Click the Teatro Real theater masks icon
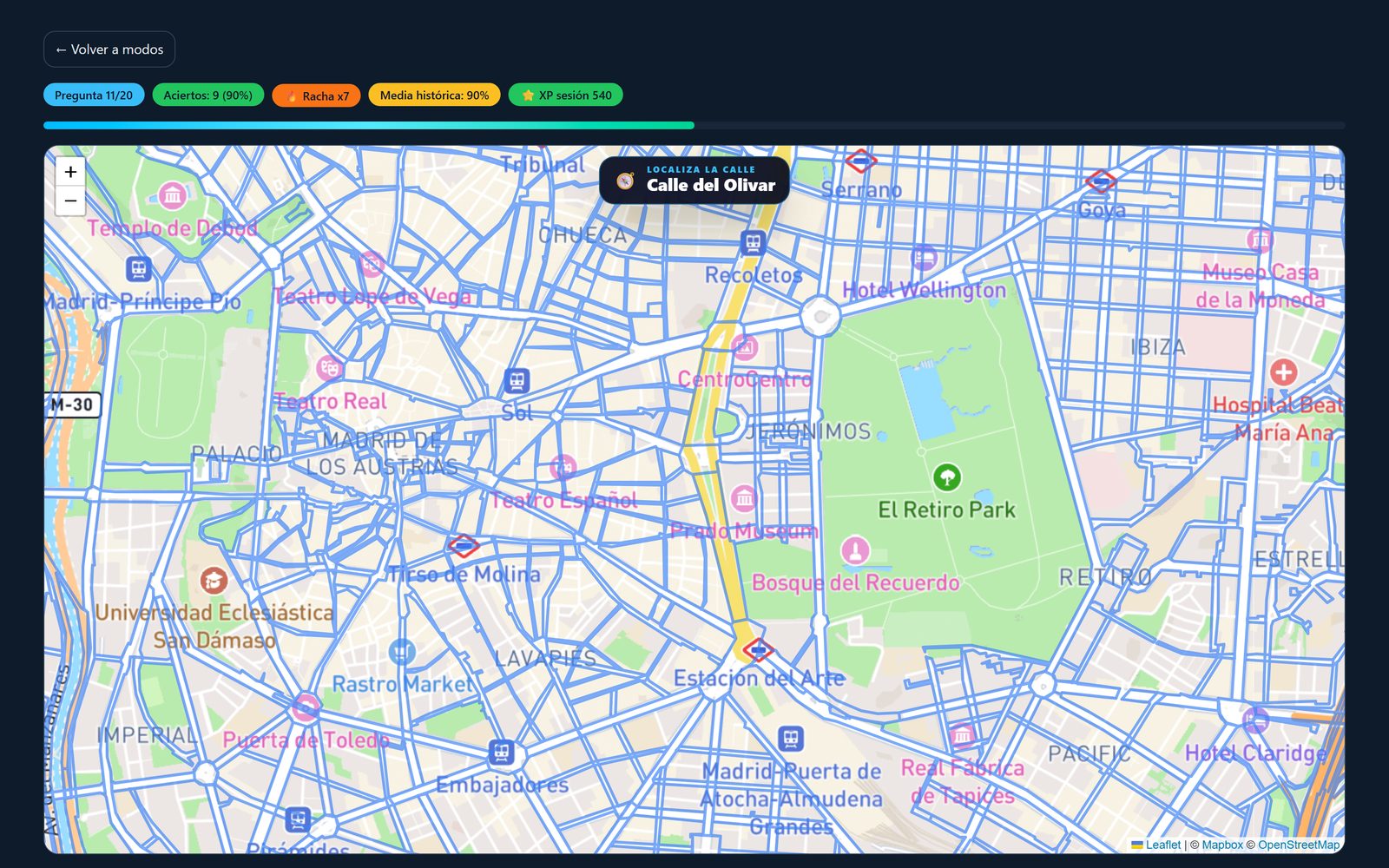Image resolution: width=1389 pixels, height=868 pixels. [329, 368]
